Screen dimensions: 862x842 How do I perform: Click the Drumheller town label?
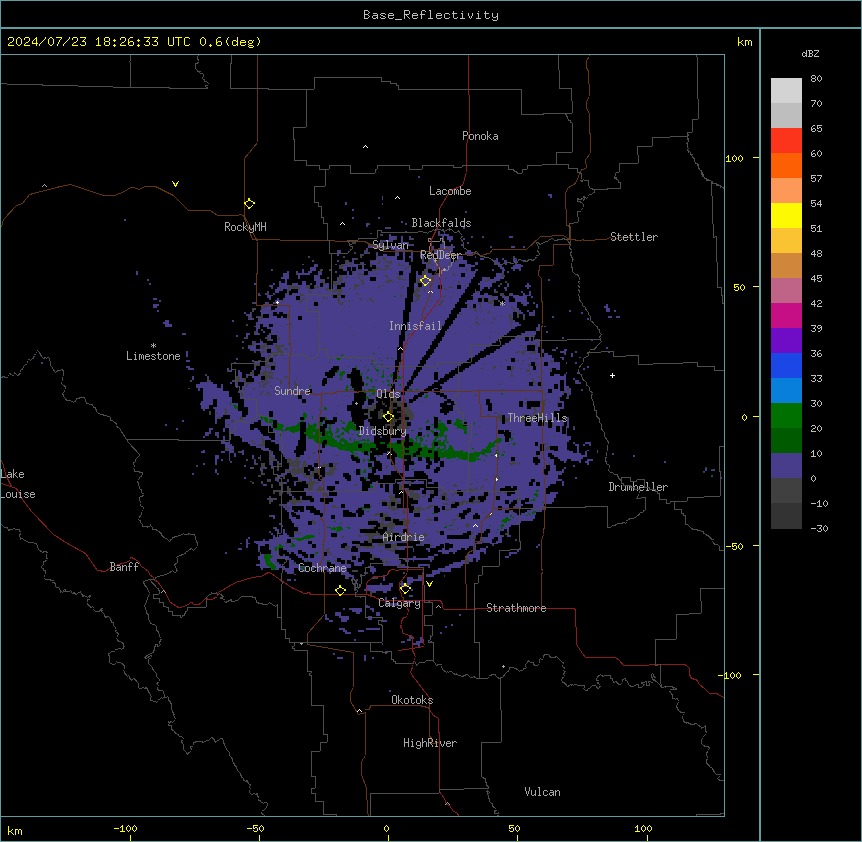point(638,487)
